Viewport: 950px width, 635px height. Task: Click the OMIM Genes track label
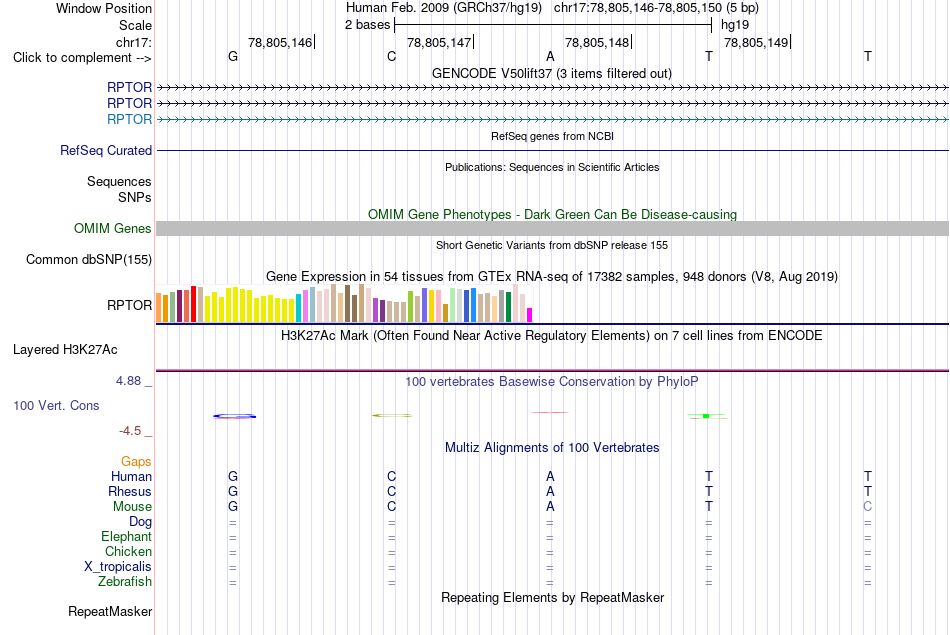tap(113, 228)
